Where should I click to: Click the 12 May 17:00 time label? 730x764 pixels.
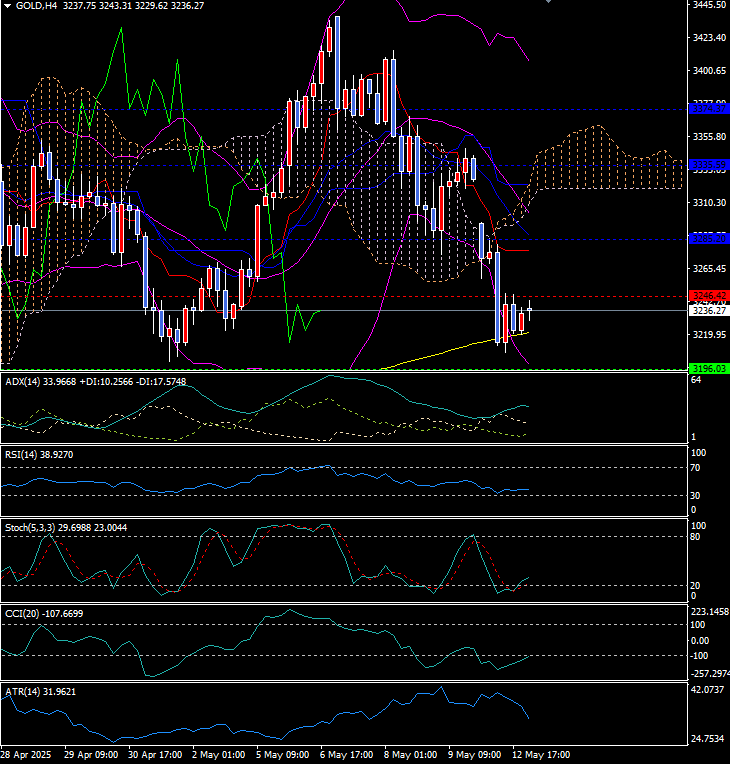541,755
